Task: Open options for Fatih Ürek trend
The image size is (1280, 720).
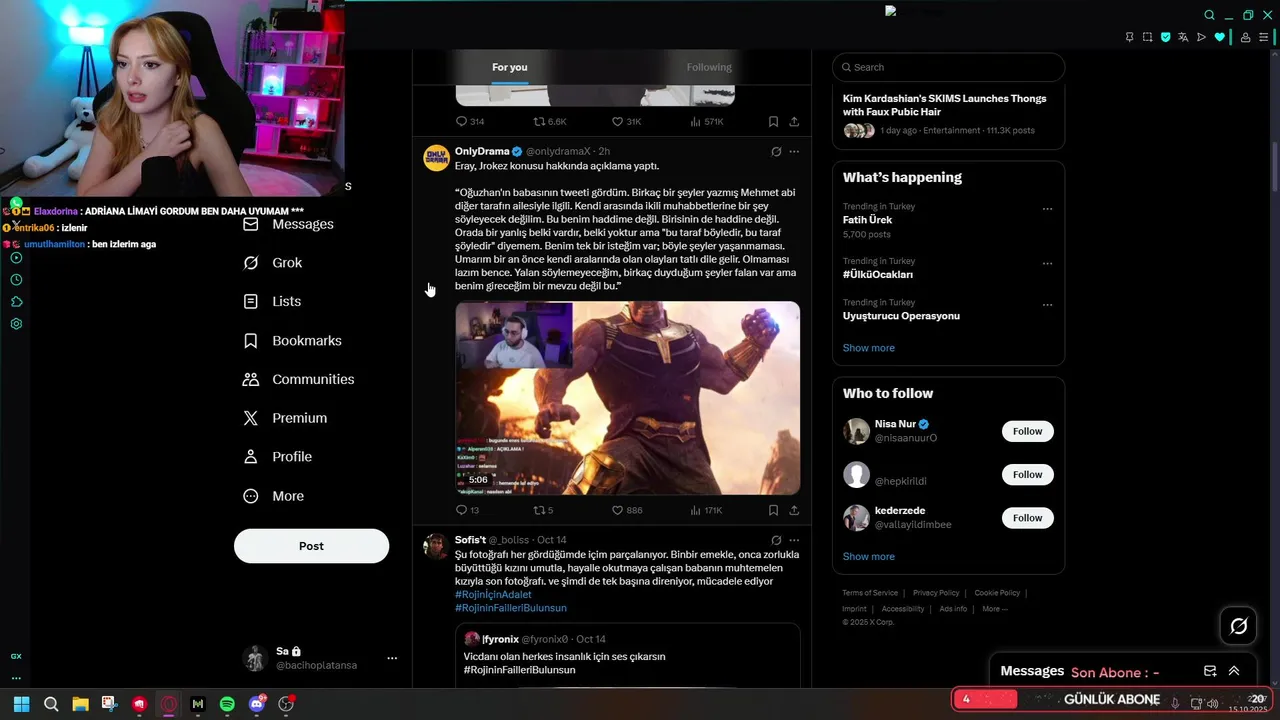Action: pos(1047,209)
